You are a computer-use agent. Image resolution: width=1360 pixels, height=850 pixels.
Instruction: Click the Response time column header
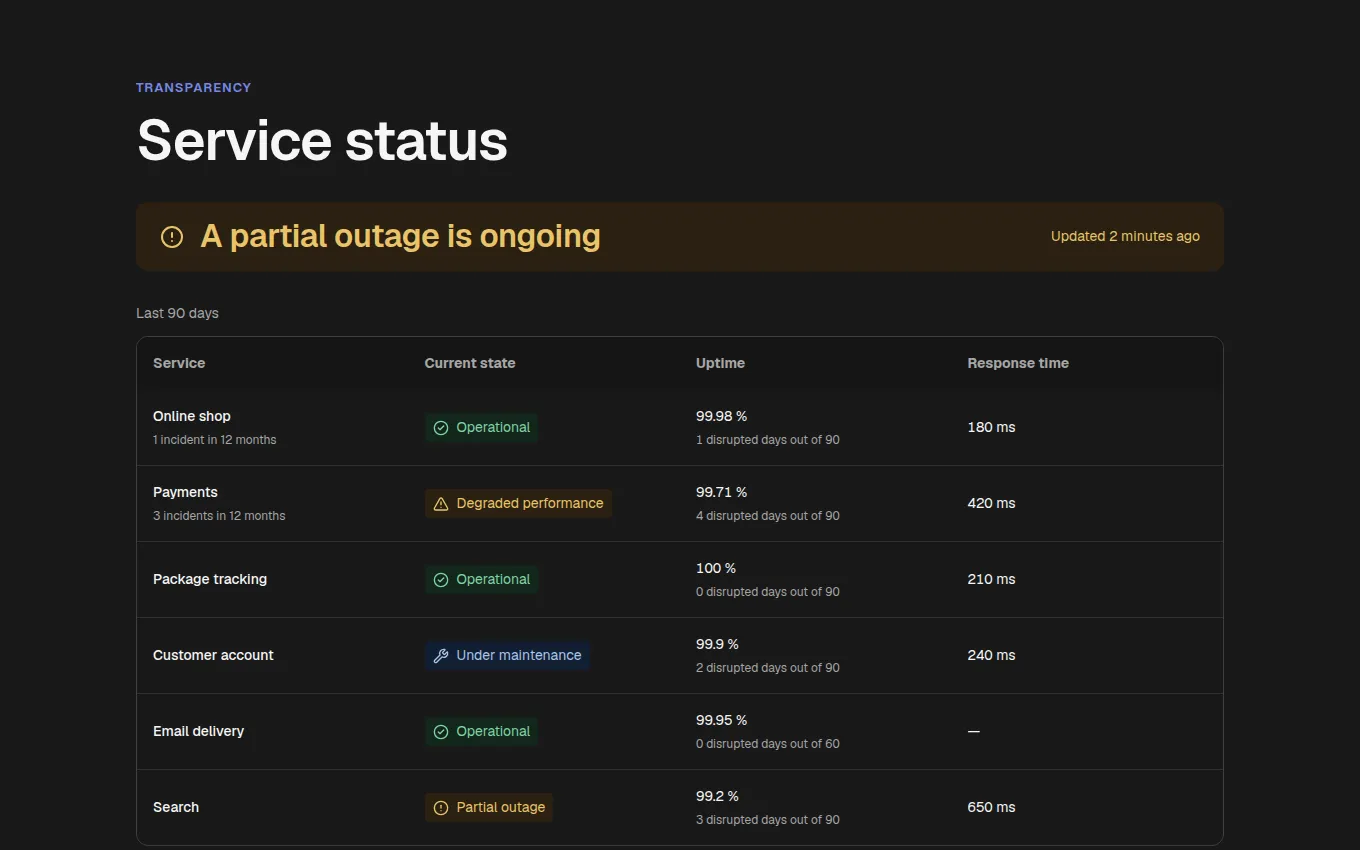coord(1018,363)
